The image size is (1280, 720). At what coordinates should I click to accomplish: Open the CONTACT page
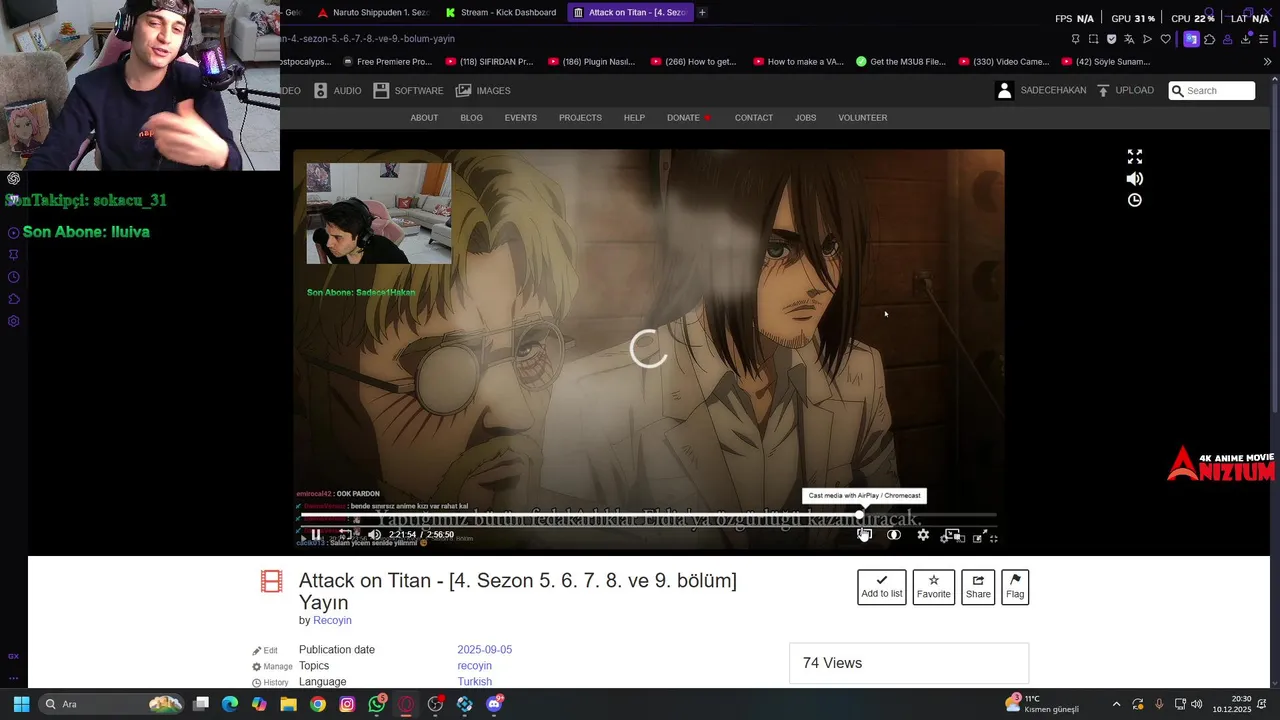tap(753, 118)
